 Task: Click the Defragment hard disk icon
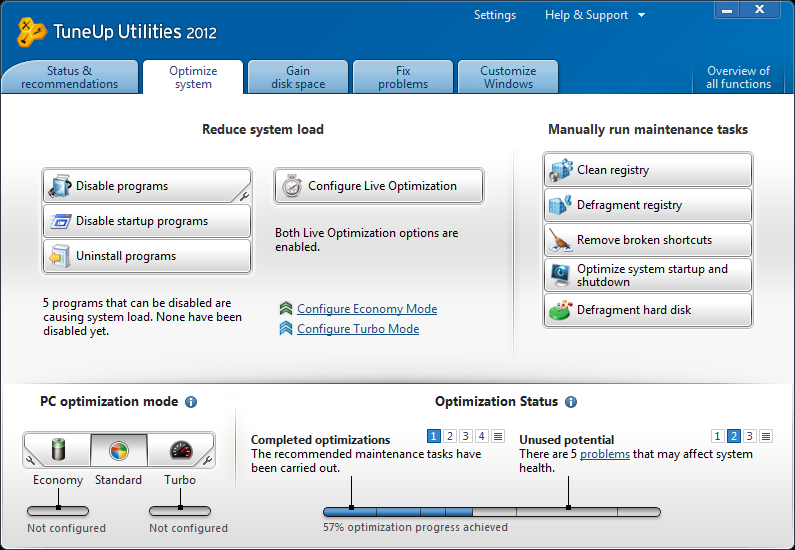[561, 310]
